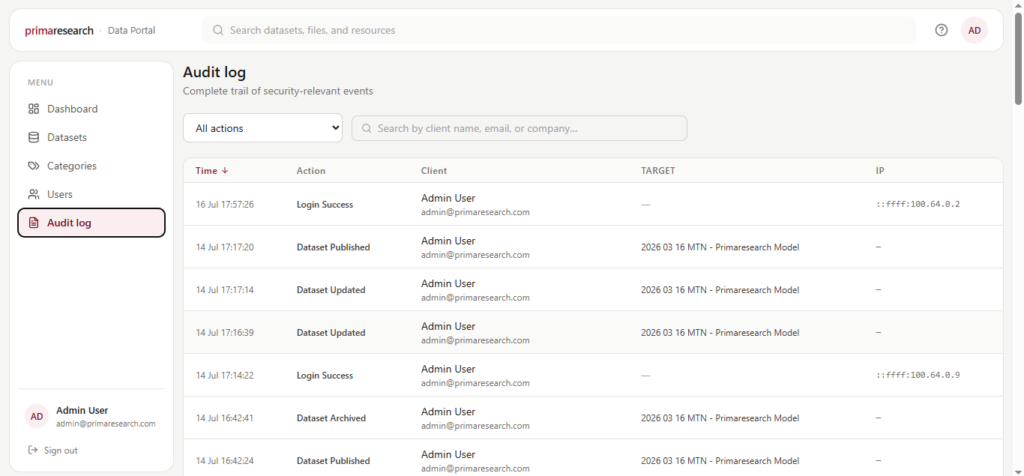The height and width of the screenshot is (476, 1024).
Task: Click the TARGET column header
Action: 658,170
